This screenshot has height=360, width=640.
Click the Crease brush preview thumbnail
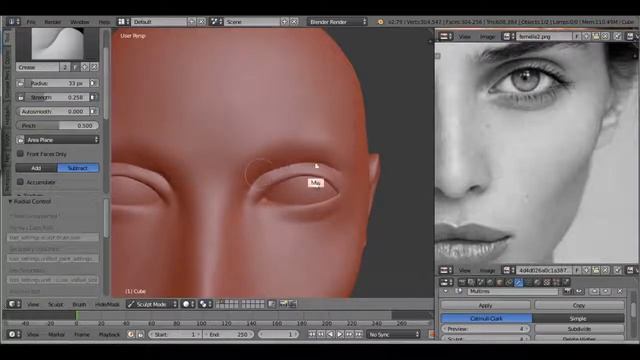click(x=58, y=44)
